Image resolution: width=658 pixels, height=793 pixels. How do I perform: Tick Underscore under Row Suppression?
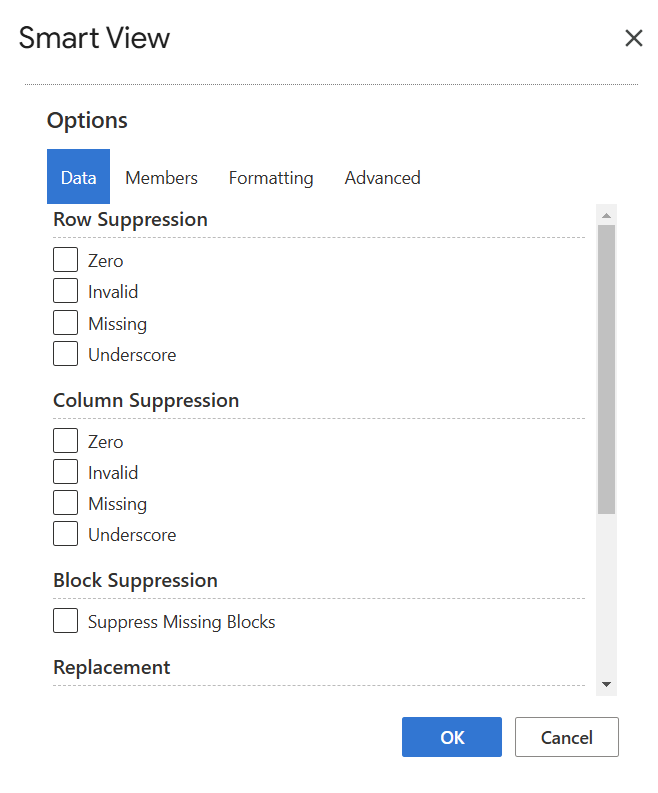pos(66,354)
